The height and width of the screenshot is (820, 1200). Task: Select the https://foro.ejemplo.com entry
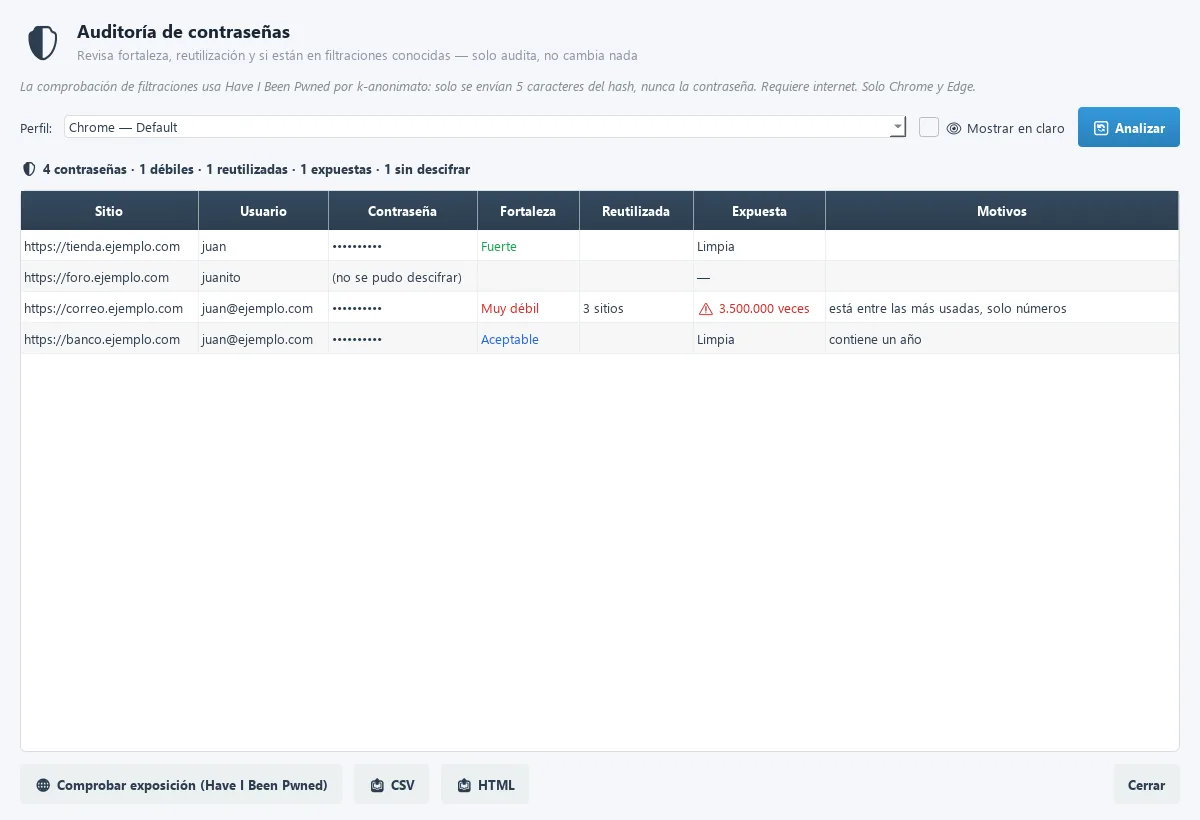[x=600, y=277]
